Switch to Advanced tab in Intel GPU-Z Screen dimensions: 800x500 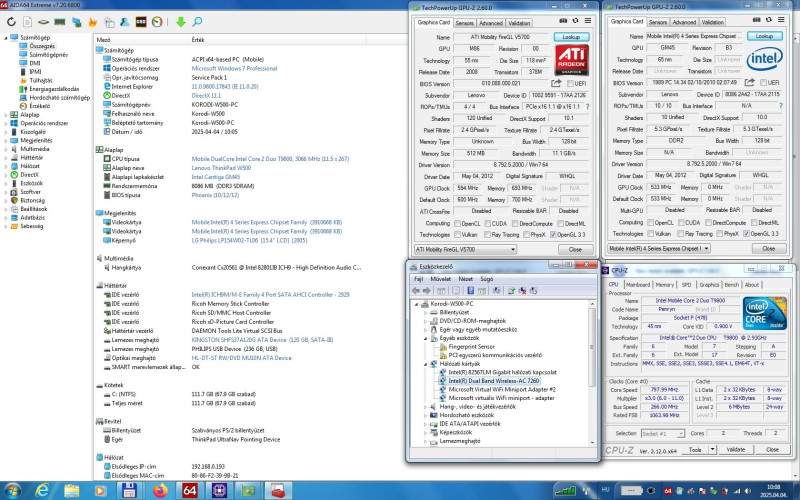(684, 22)
